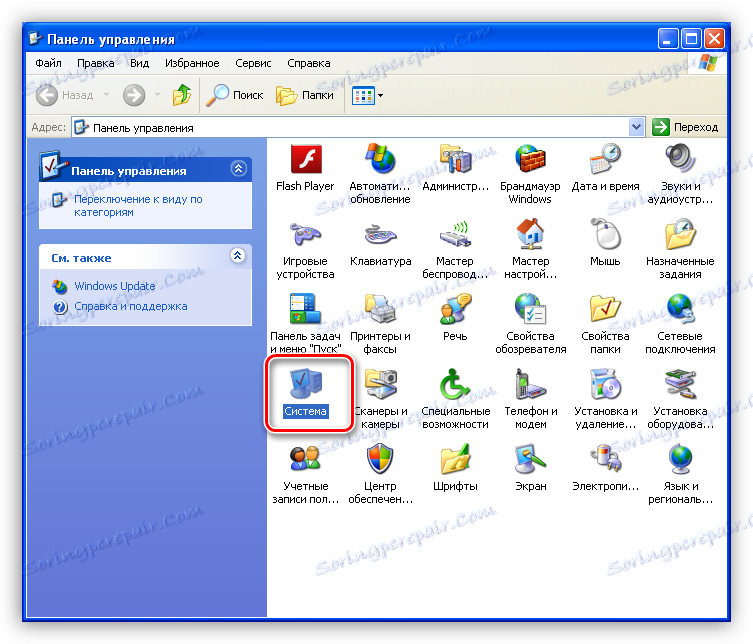This screenshot has height=644, width=753.
Task: Go up one folder level
Action: pos(182,95)
